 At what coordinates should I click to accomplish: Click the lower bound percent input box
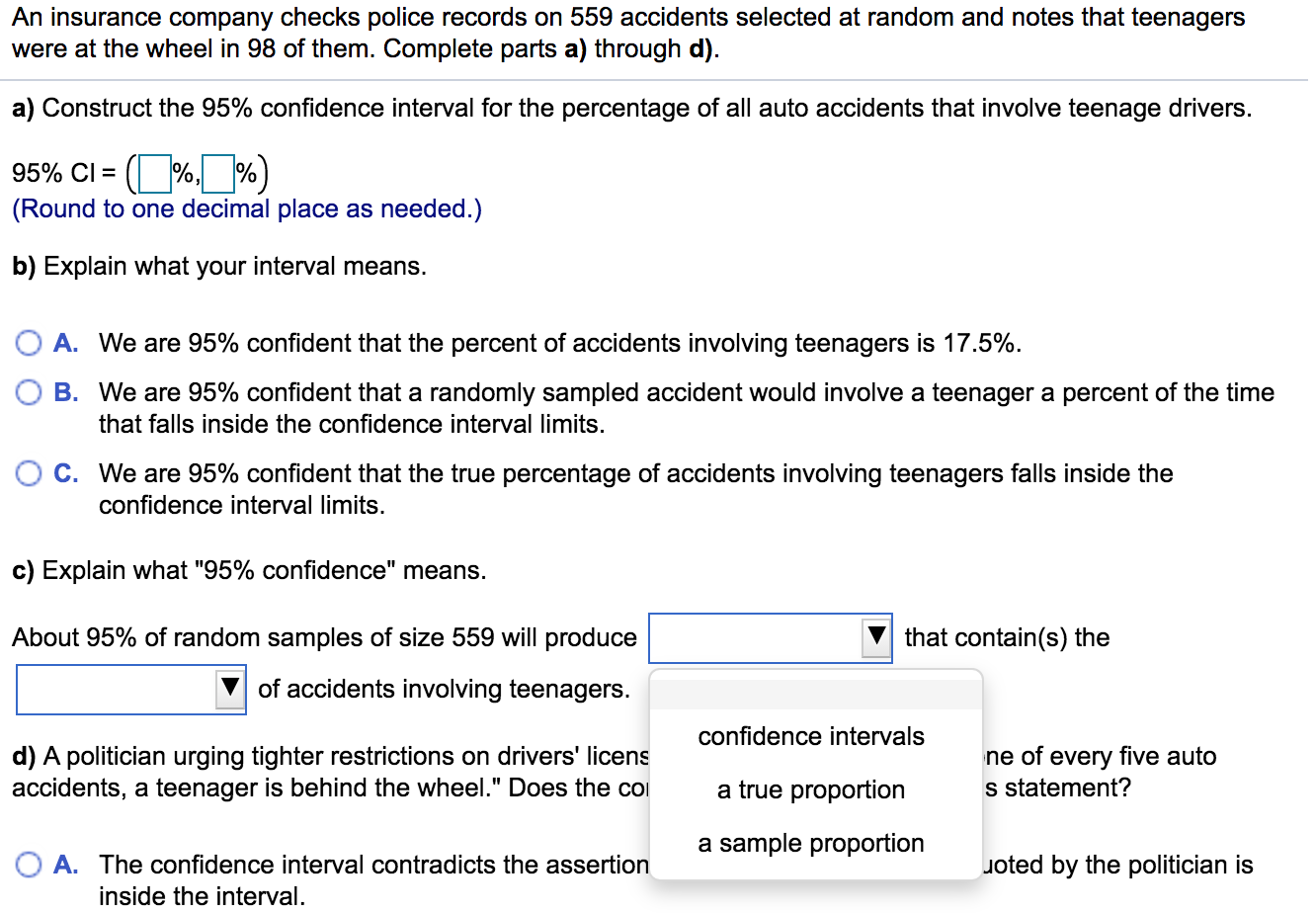[154, 174]
